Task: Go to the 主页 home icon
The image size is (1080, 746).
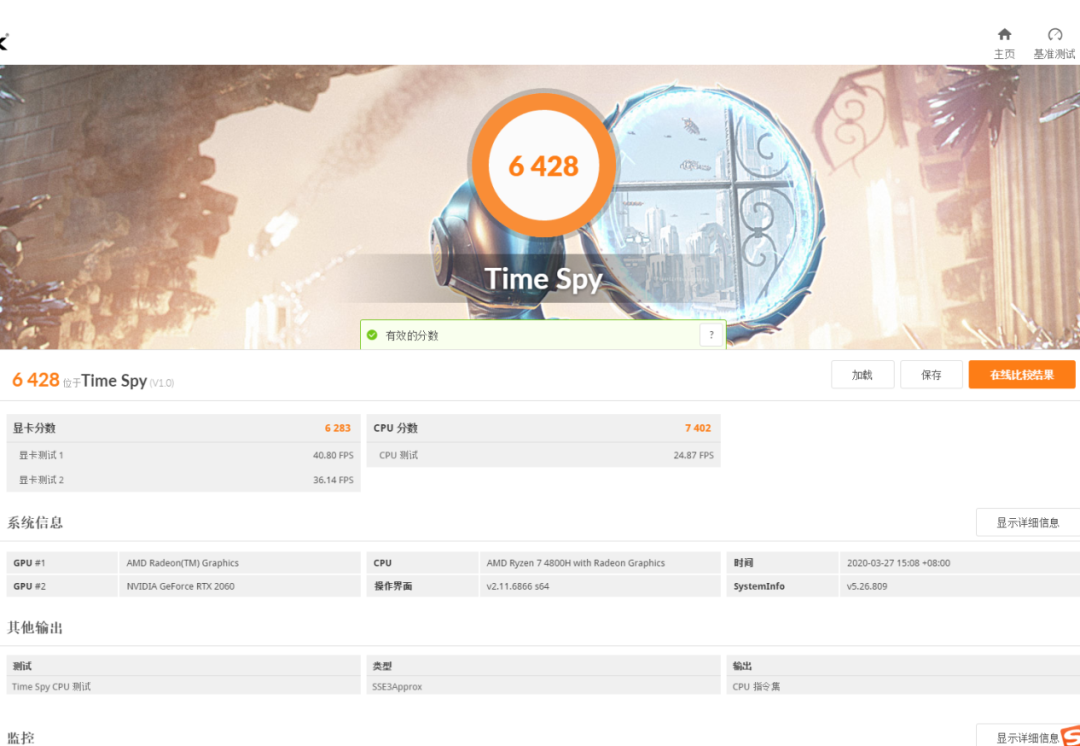Action: (x=1004, y=34)
